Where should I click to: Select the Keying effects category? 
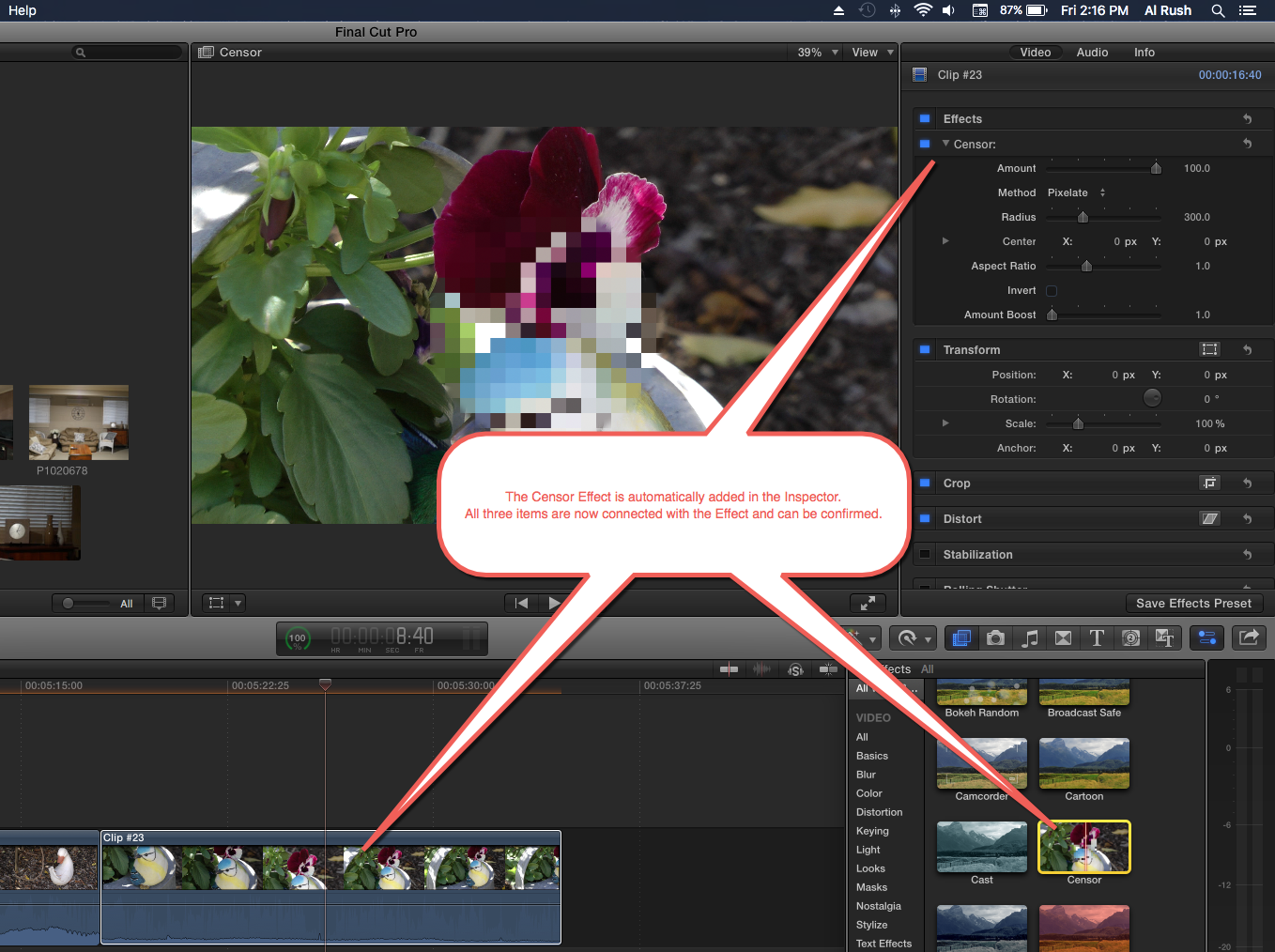(x=872, y=831)
